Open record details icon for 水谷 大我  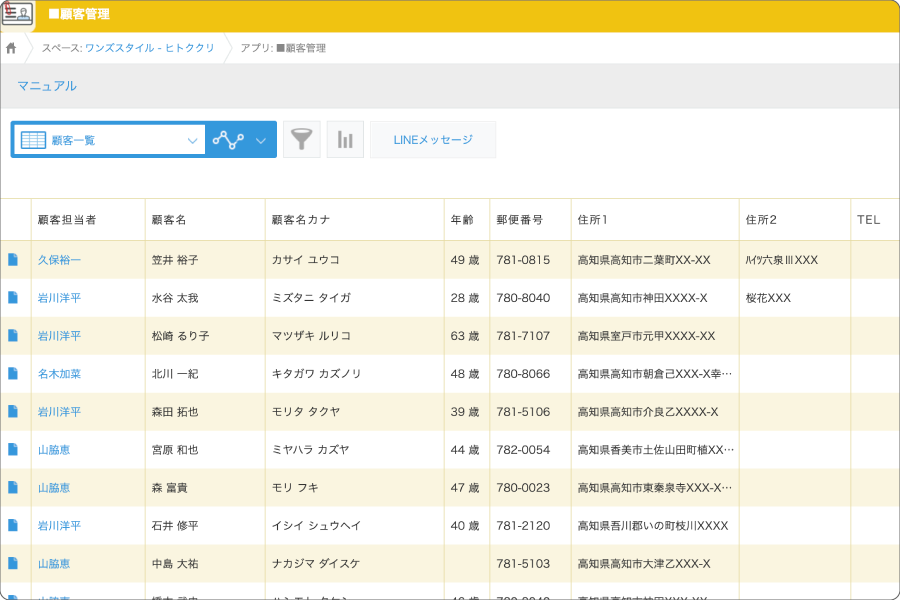tap(13, 298)
